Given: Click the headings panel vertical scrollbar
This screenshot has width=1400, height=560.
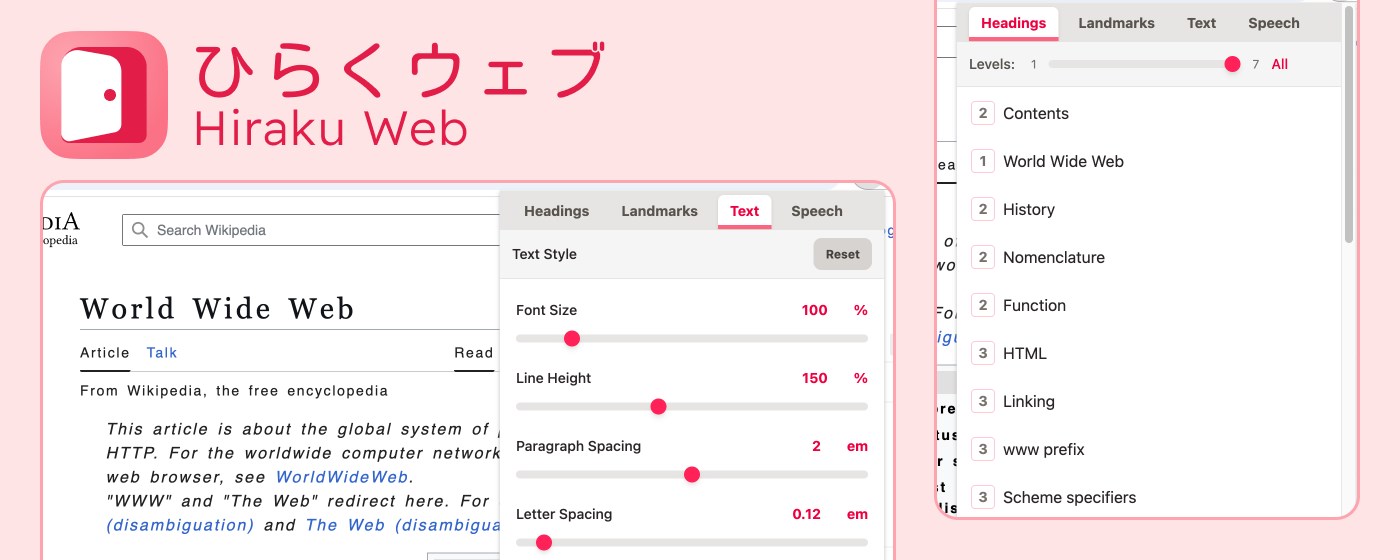Looking at the screenshot, I should (1348, 125).
